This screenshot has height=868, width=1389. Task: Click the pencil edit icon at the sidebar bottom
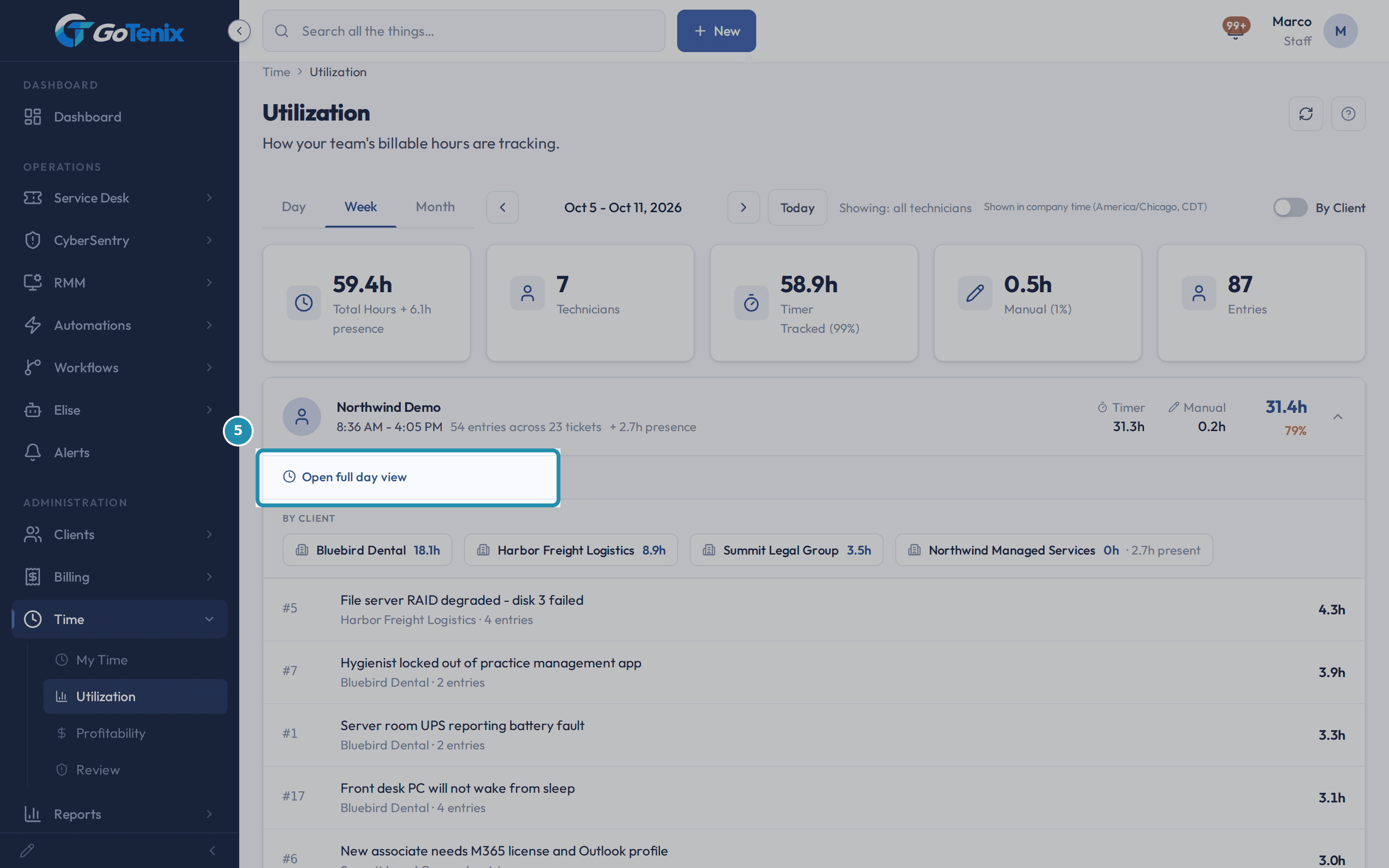27,850
